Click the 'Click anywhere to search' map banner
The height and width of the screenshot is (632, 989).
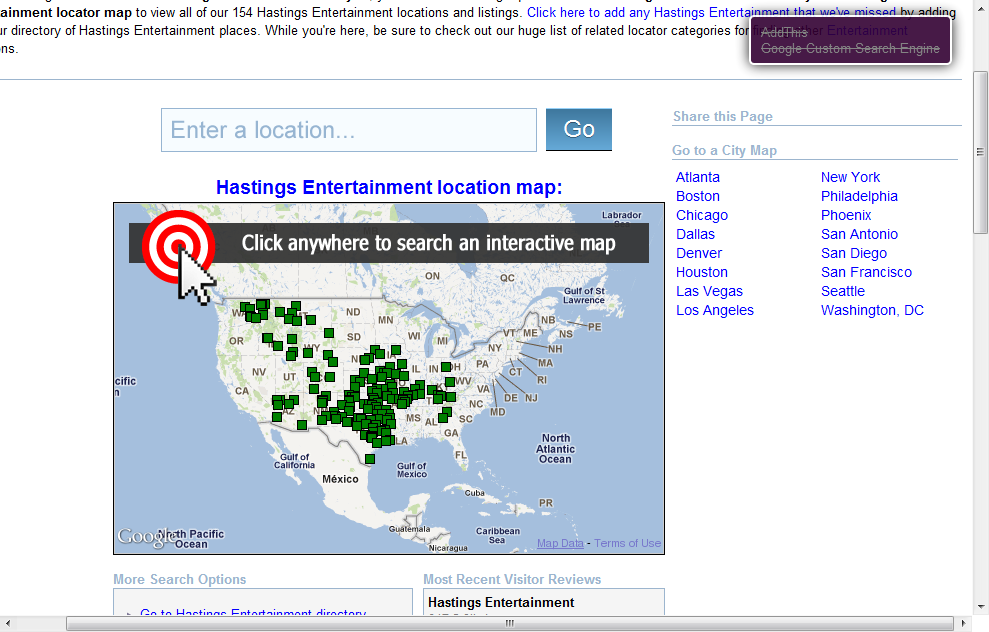coord(389,243)
